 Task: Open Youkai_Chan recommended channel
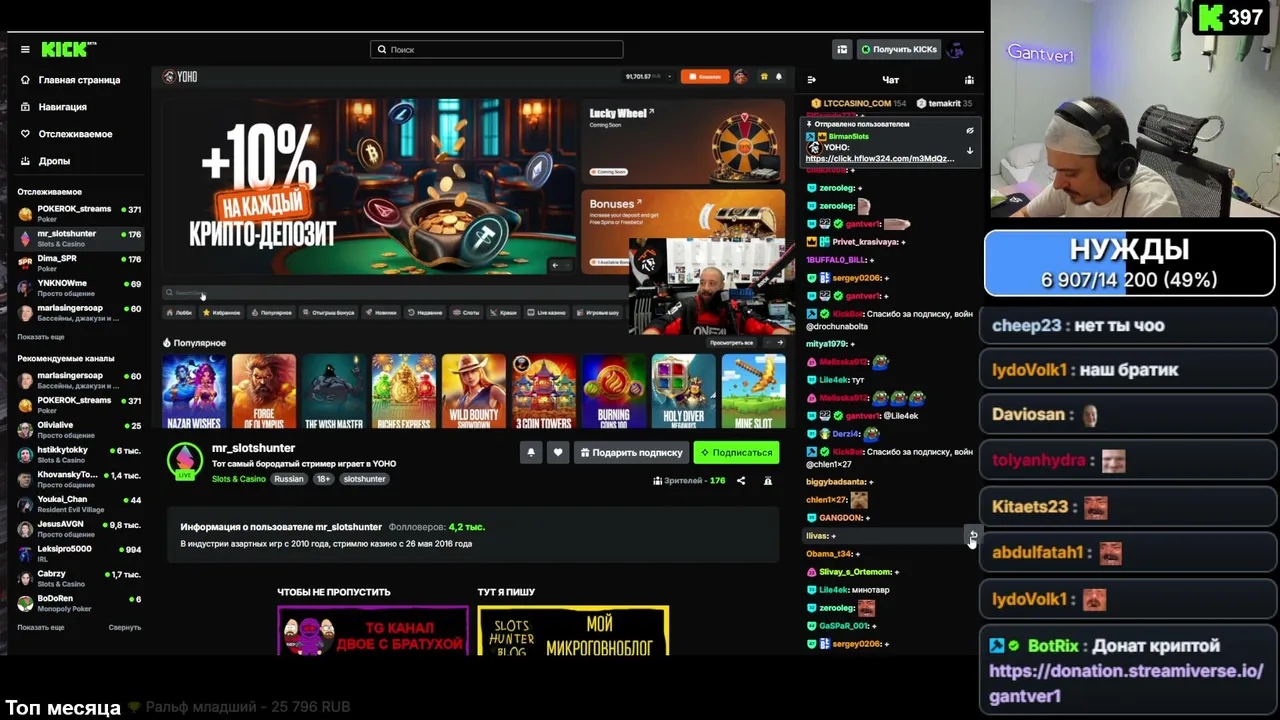coord(80,503)
